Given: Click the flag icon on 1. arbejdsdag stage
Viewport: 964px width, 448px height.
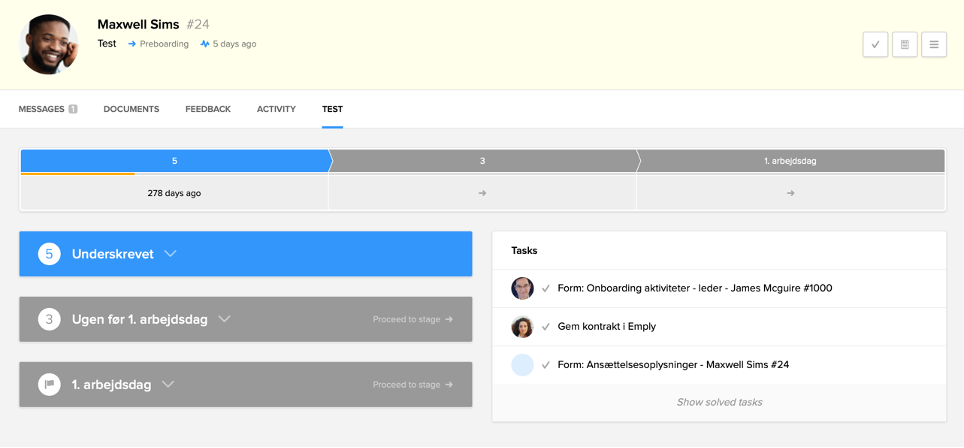Looking at the screenshot, I should click(x=49, y=384).
